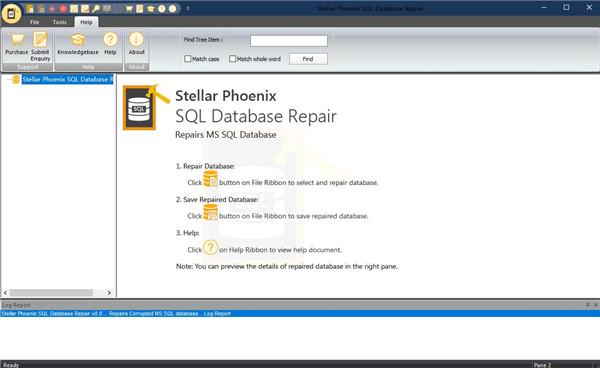Click the tree pane horizontal scrollbar thumb

[x=51, y=293]
